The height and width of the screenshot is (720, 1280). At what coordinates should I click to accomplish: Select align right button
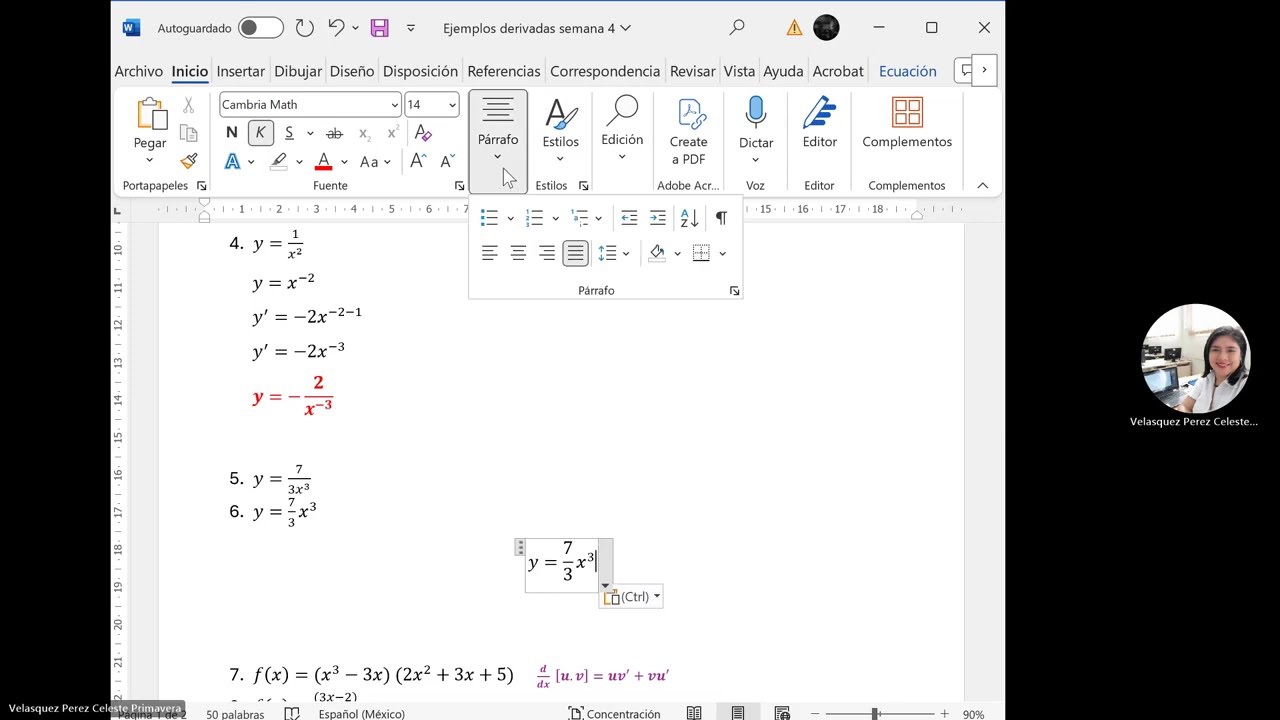pyautogui.click(x=546, y=253)
